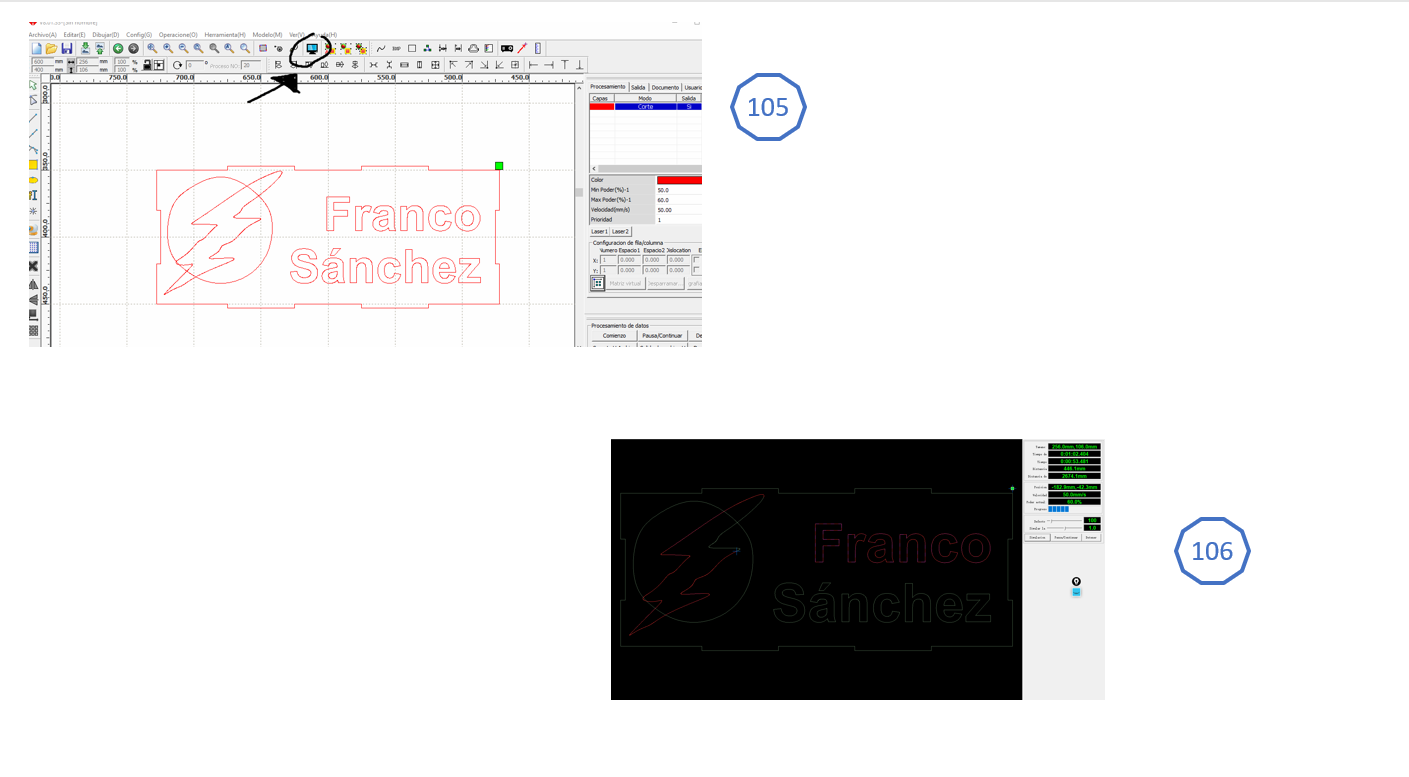Select the yellow ellipse drawing tool
Screen dimensions: 1409x777
[33, 180]
